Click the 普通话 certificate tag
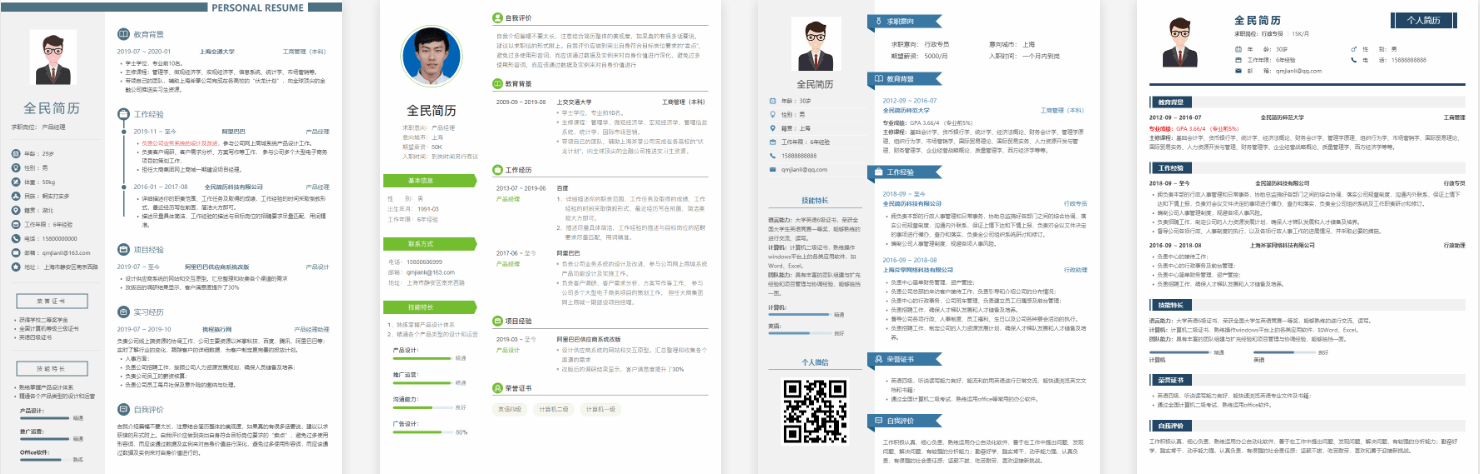Screen dimensions: 1480x474 pos(510,408)
